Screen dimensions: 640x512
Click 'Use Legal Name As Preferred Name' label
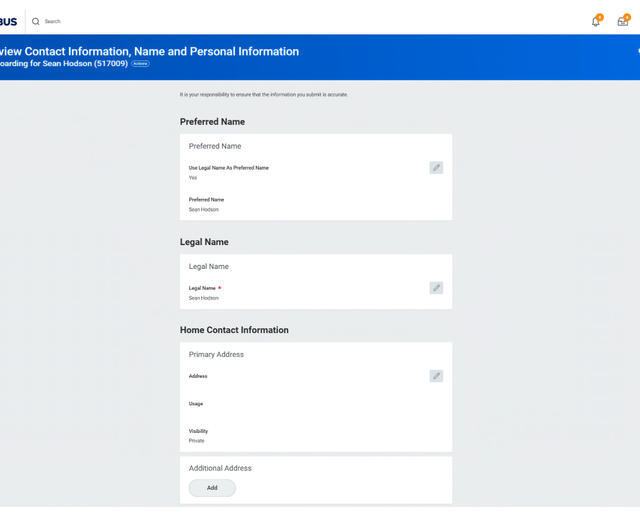coord(229,168)
